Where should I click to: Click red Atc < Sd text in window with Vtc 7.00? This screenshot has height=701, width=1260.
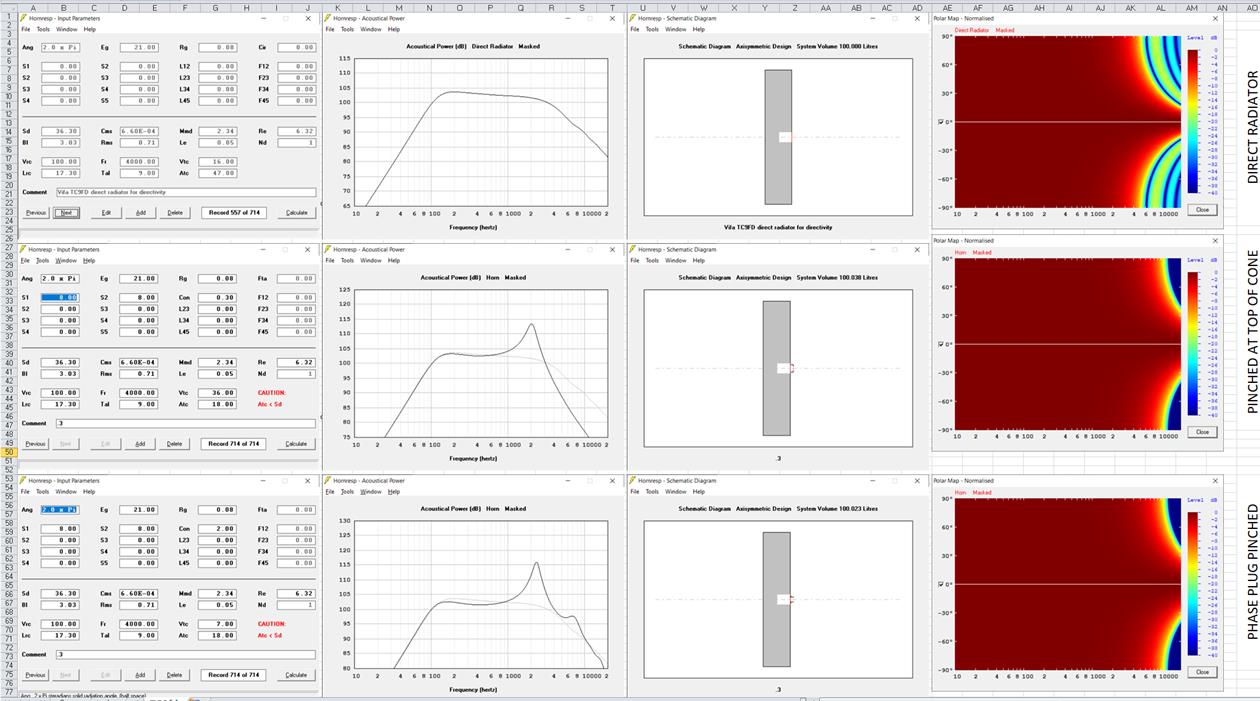[271, 635]
